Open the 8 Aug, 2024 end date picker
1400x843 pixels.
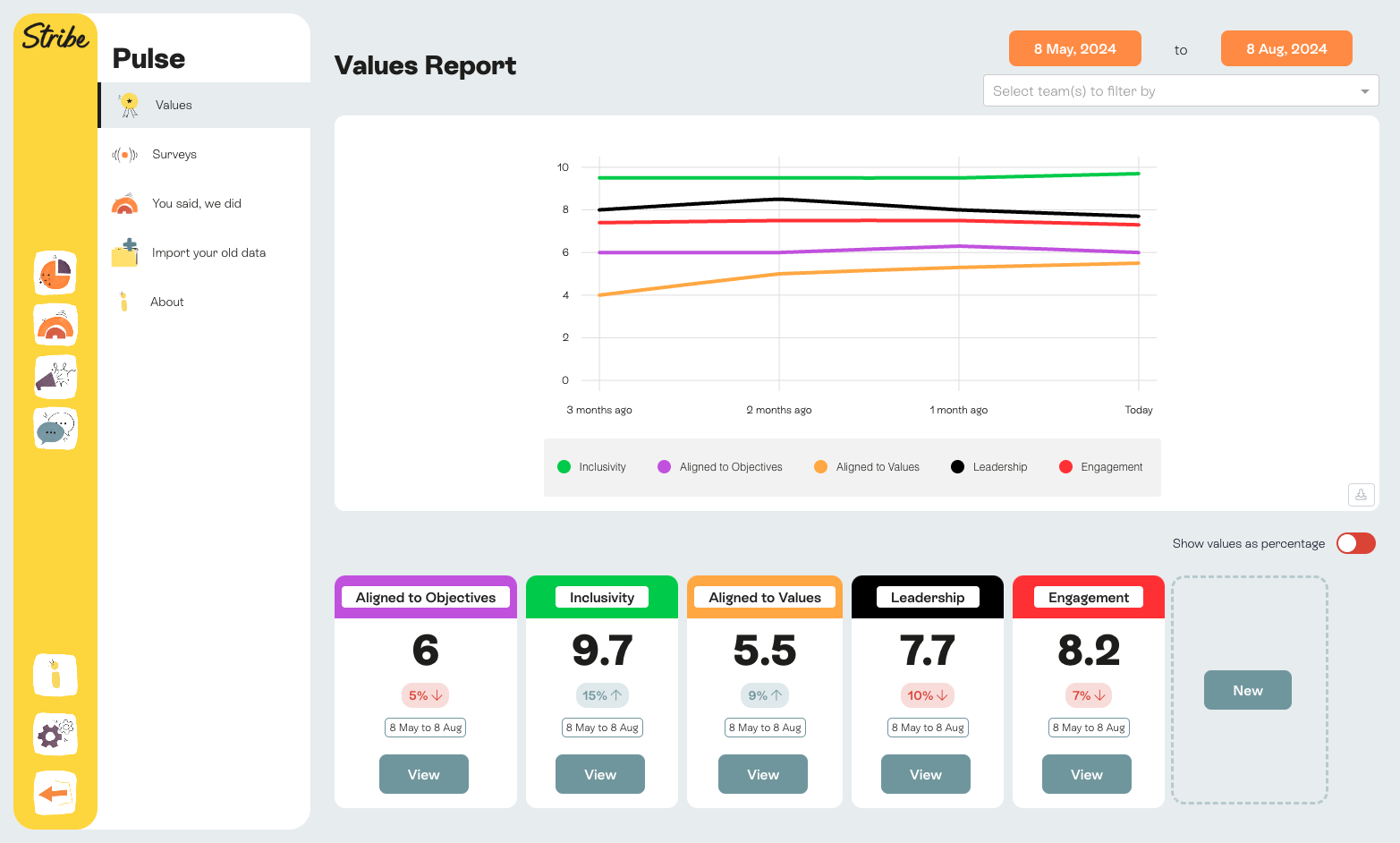(x=1285, y=48)
